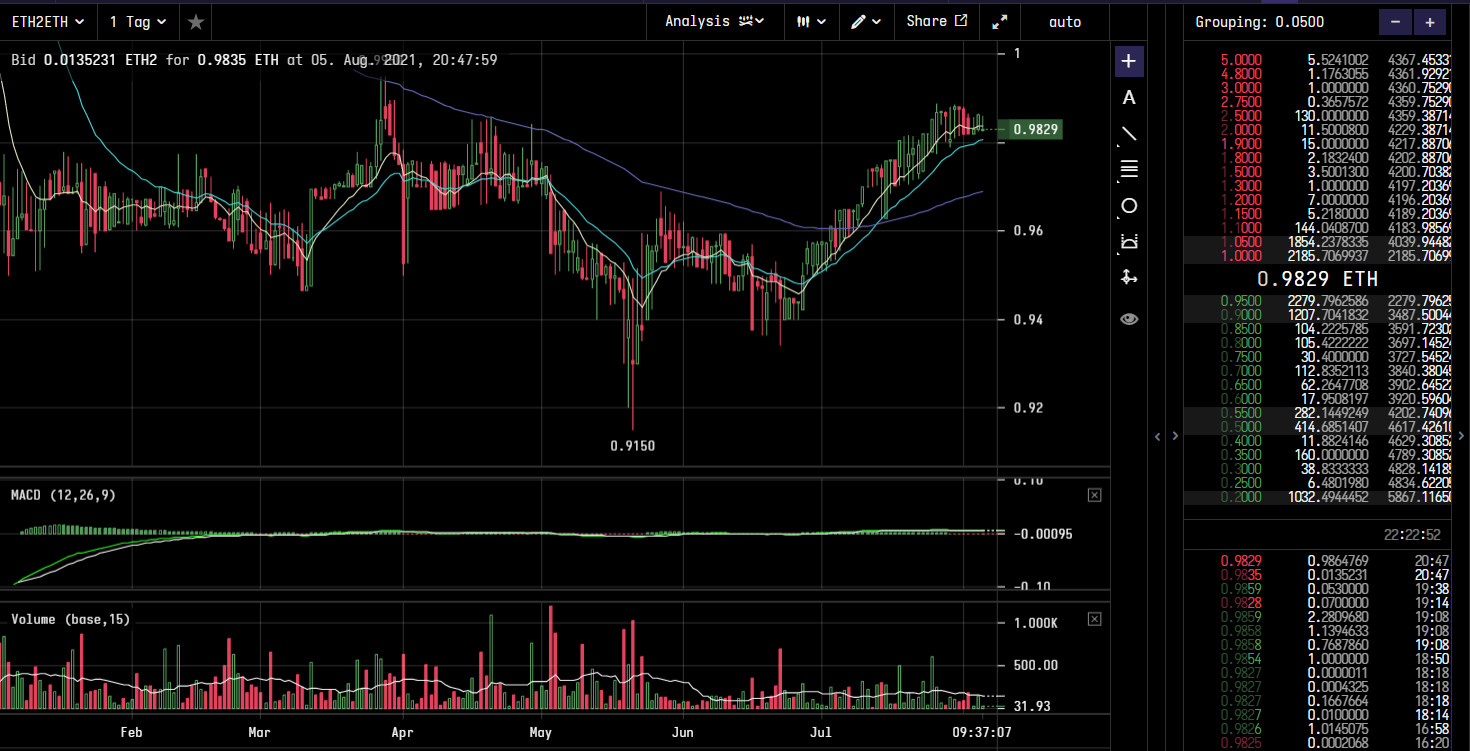Screen dimensions: 1470x751
Task: Close the Volume indicator panel
Action: point(1094,619)
